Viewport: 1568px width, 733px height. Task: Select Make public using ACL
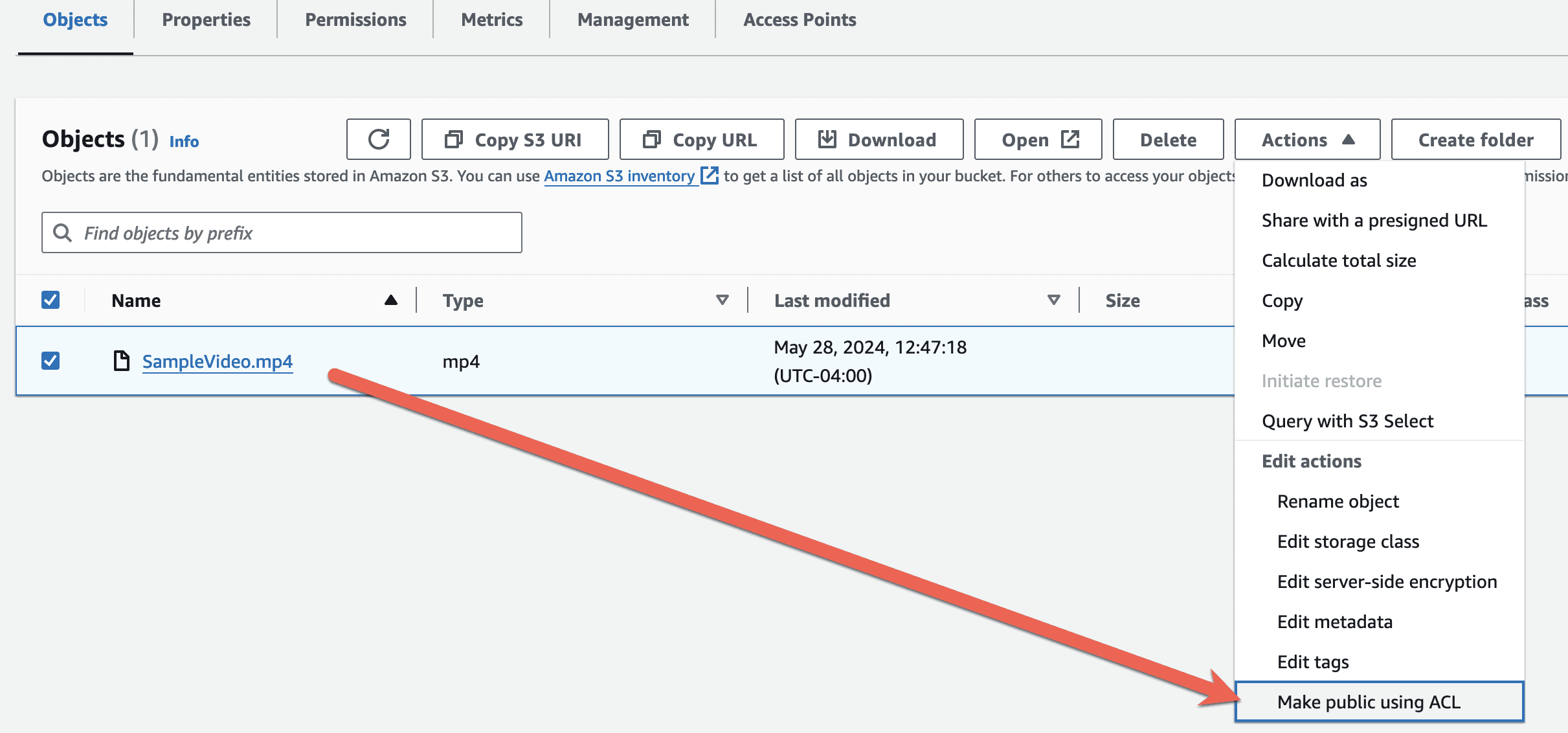(1369, 702)
